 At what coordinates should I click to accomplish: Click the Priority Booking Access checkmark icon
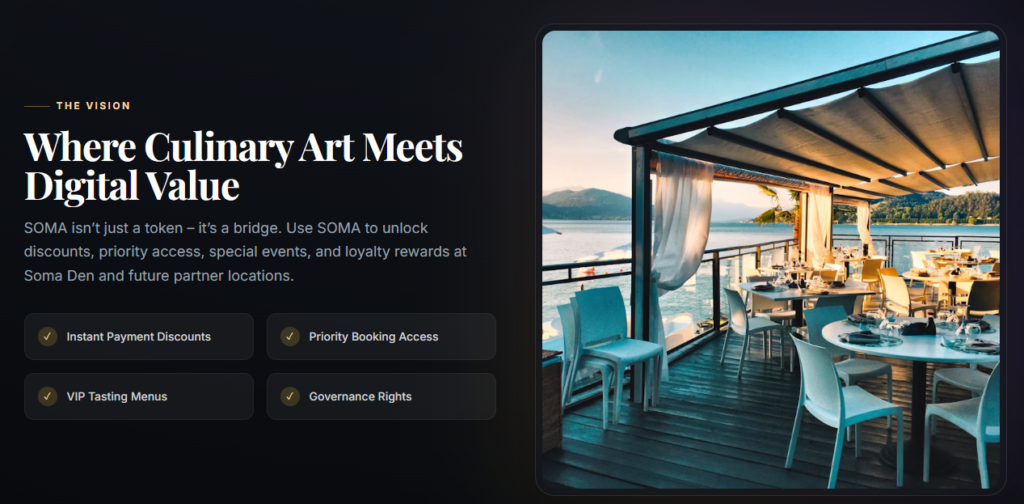tap(290, 337)
